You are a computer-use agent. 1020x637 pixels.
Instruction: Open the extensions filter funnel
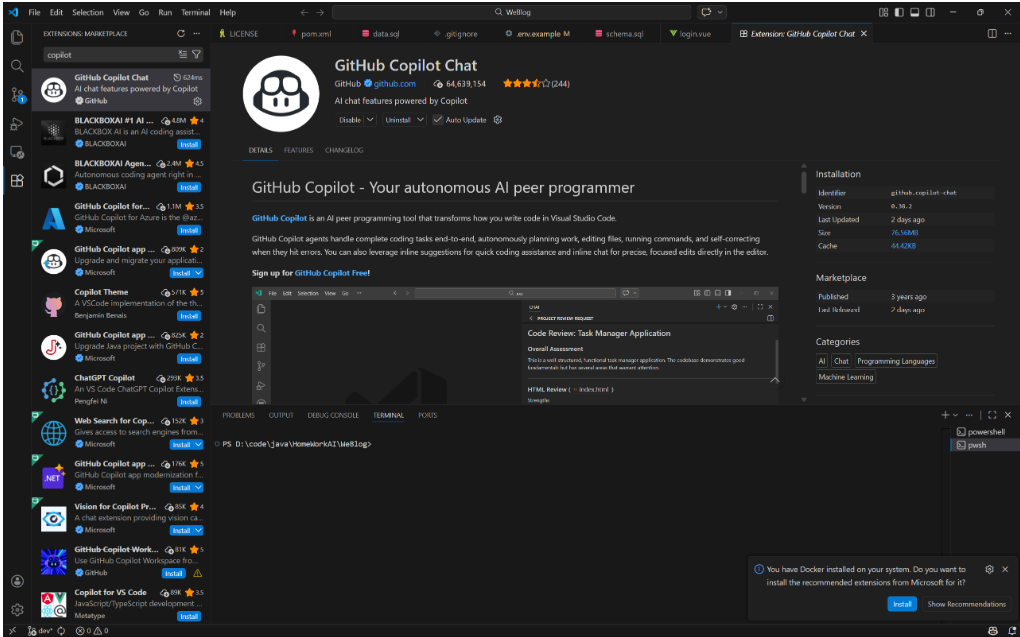[x=196, y=55]
